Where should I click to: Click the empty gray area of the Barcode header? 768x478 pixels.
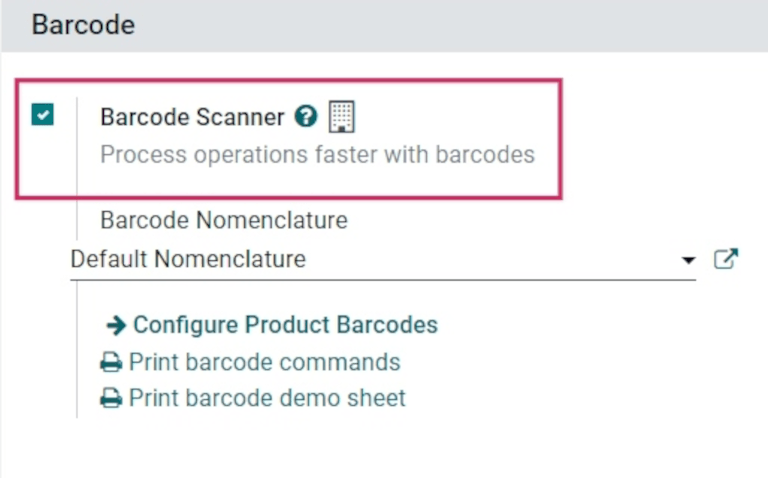coord(450,25)
